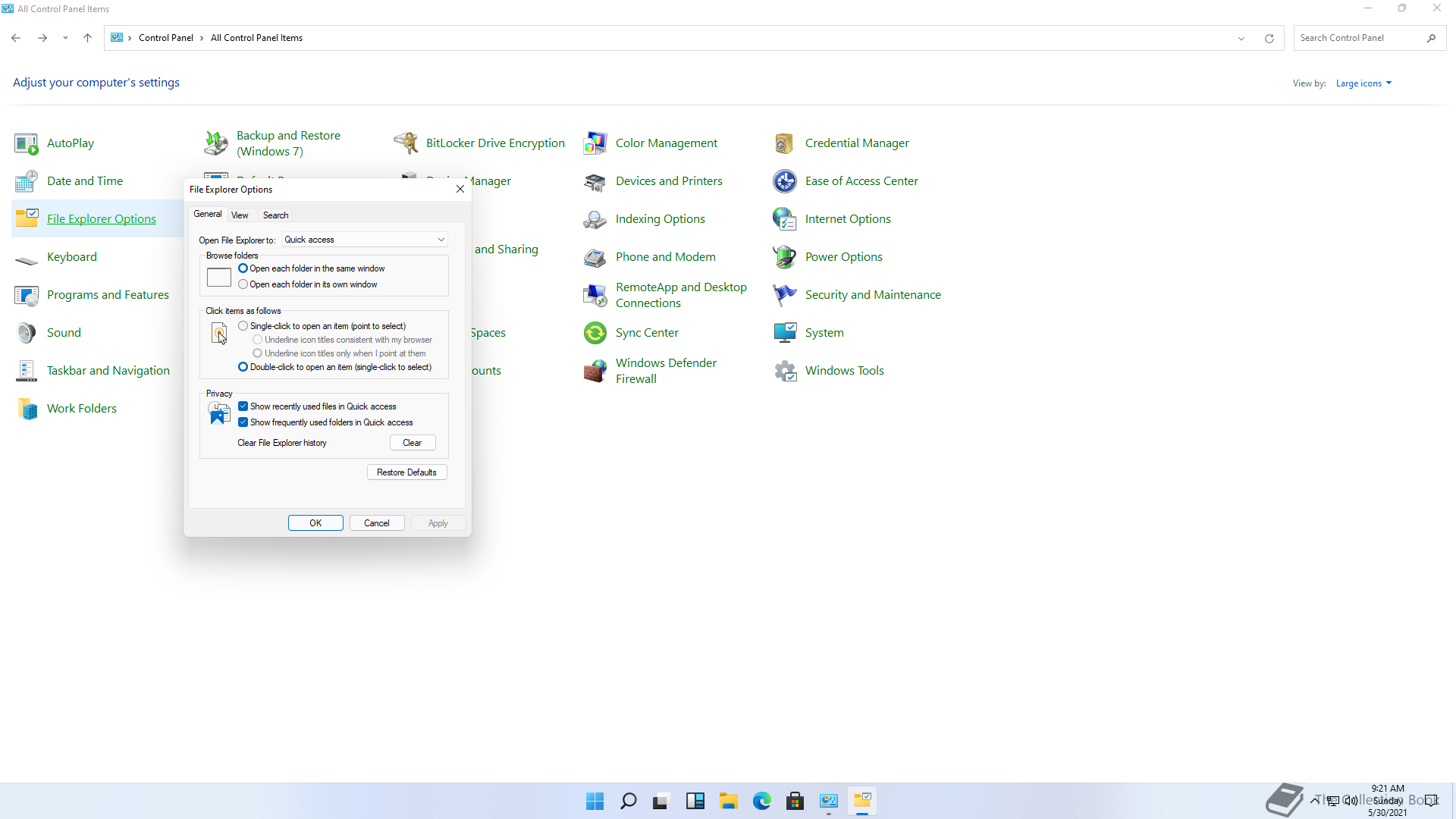Viewport: 1456px width, 819px height.
Task: Close the File Explorer Options dialog
Action: coord(460,190)
